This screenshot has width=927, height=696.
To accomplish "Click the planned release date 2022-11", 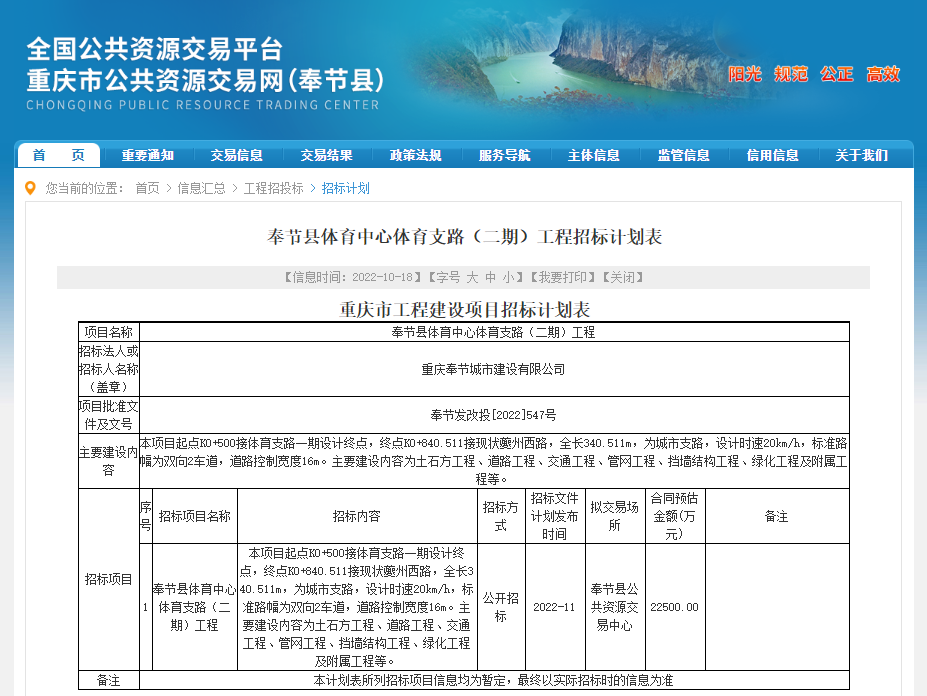I will click(x=554, y=607).
